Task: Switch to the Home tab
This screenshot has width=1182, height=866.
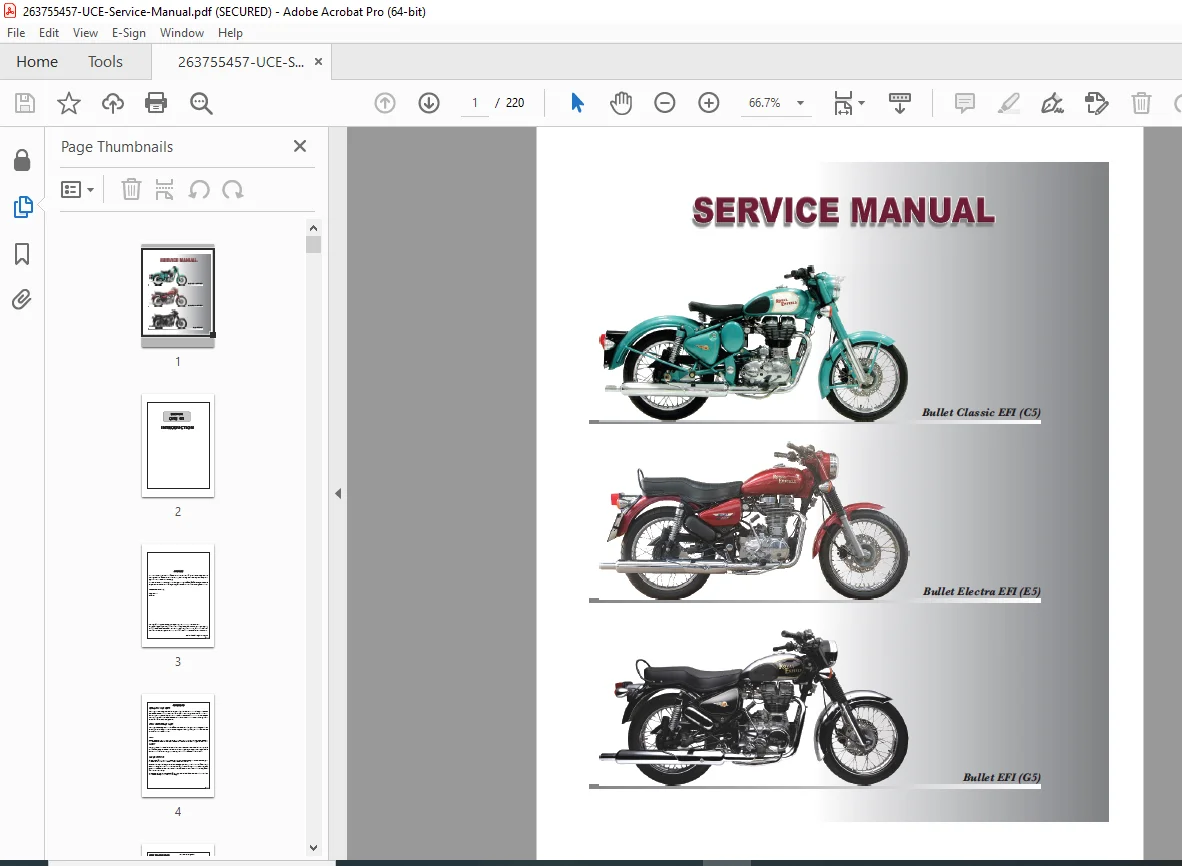Action: (37, 62)
